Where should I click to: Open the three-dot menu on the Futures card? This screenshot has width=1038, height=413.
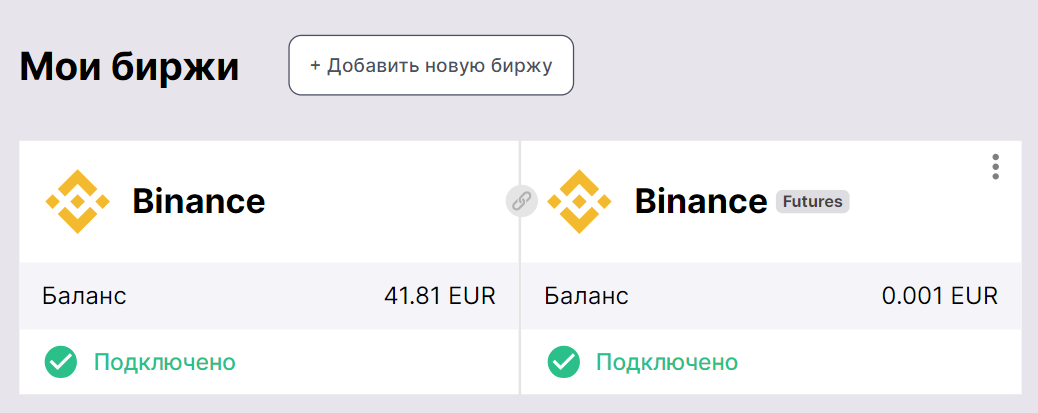click(x=995, y=167)
